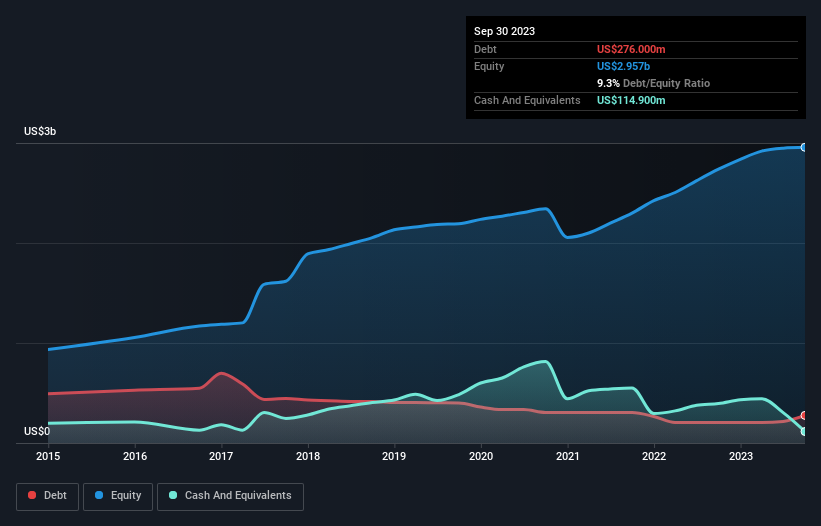The height and width of the screenshot is (526, 821).
Task: Select the 2015 x-axis label
Action: point(48,456)
